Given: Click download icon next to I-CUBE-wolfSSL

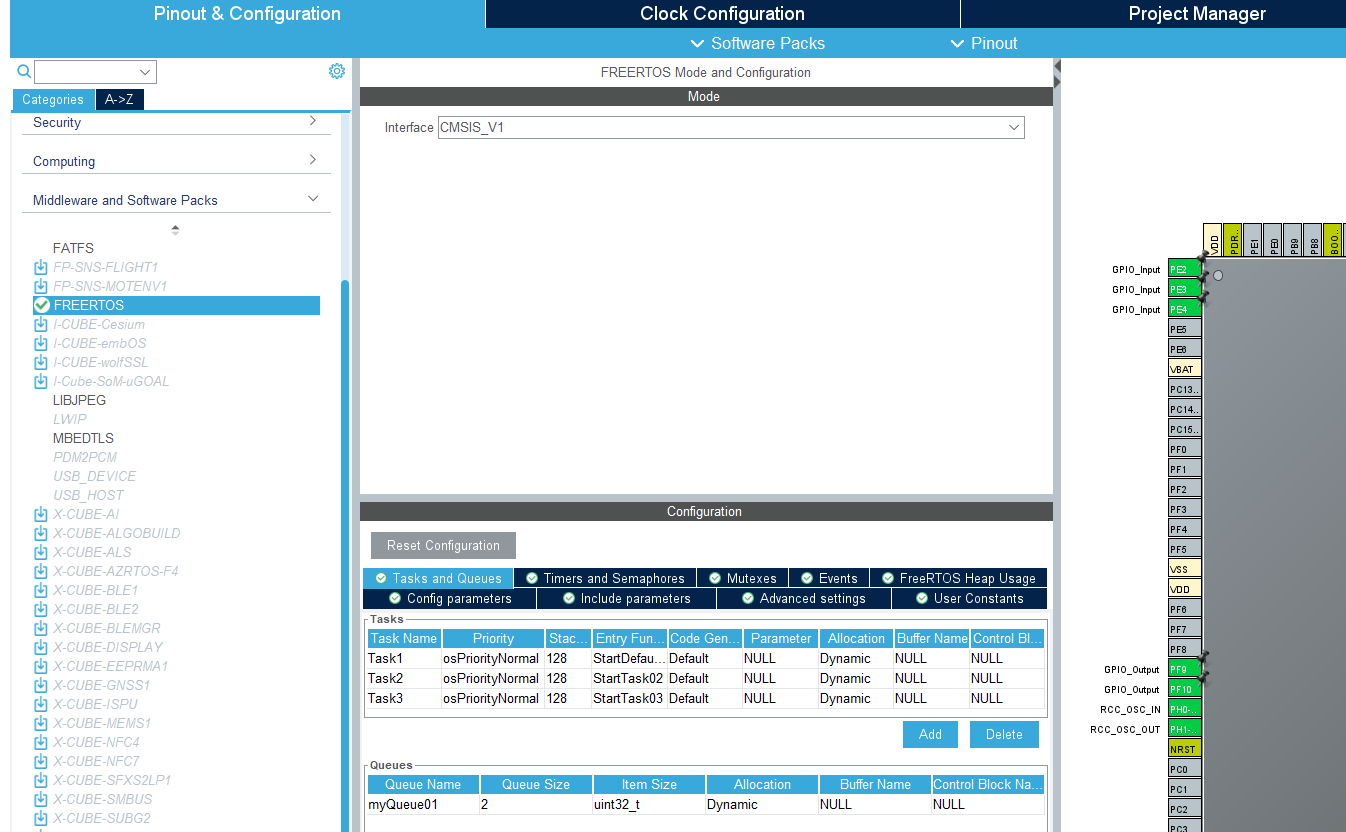Looking at the screenshot, I should (41, 362).
